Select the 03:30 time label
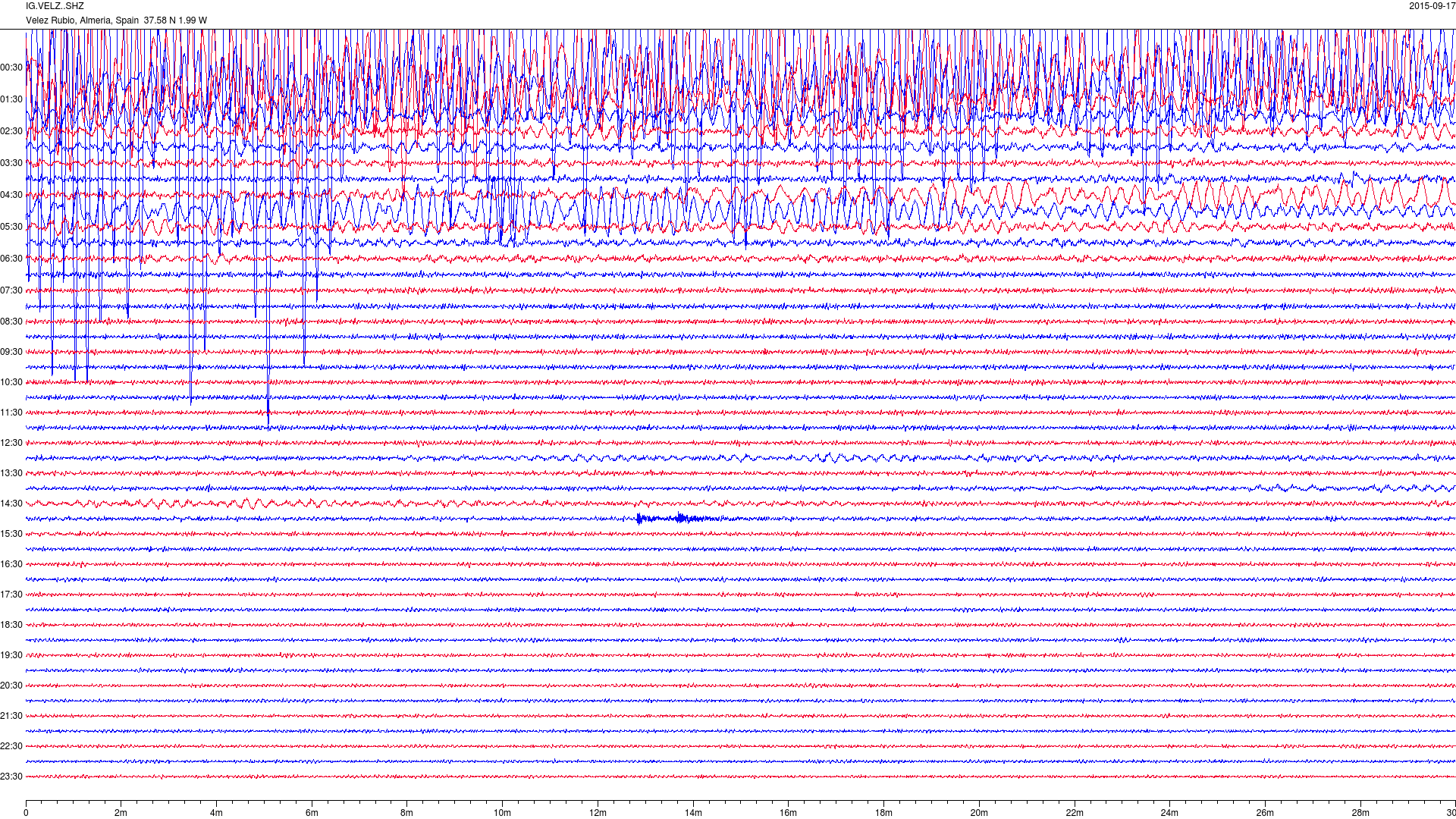This screenshot has width=1456, height=819. pyautogui.click(x=11, y=163)
